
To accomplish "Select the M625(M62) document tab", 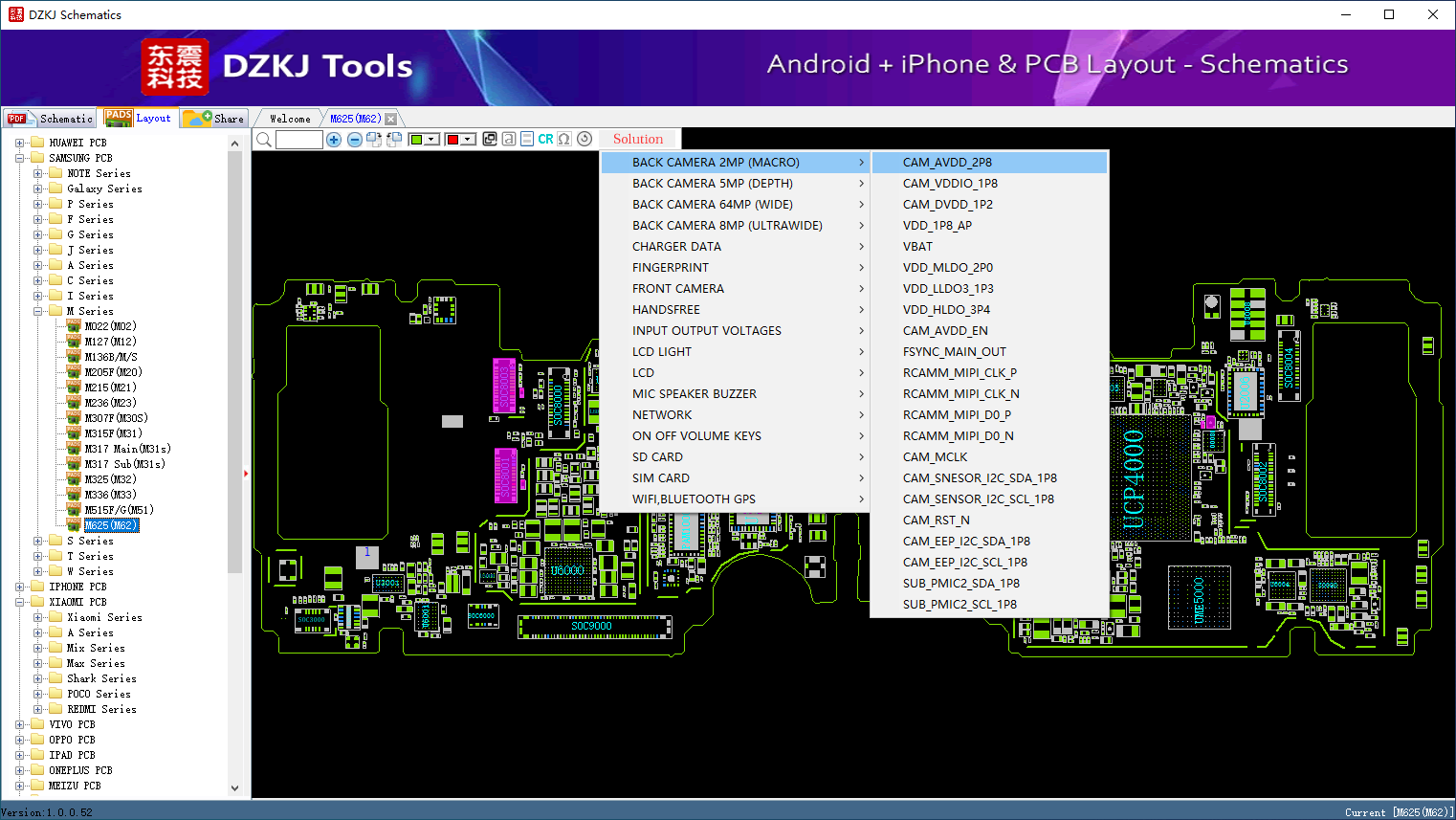I will 355,119.
